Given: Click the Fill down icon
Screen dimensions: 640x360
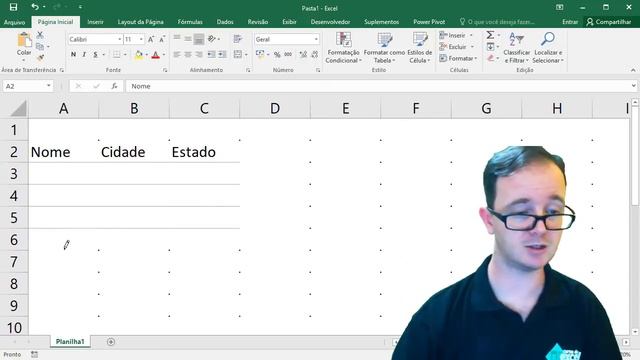Looking at the screenshot, I should [x=490, y=47].
